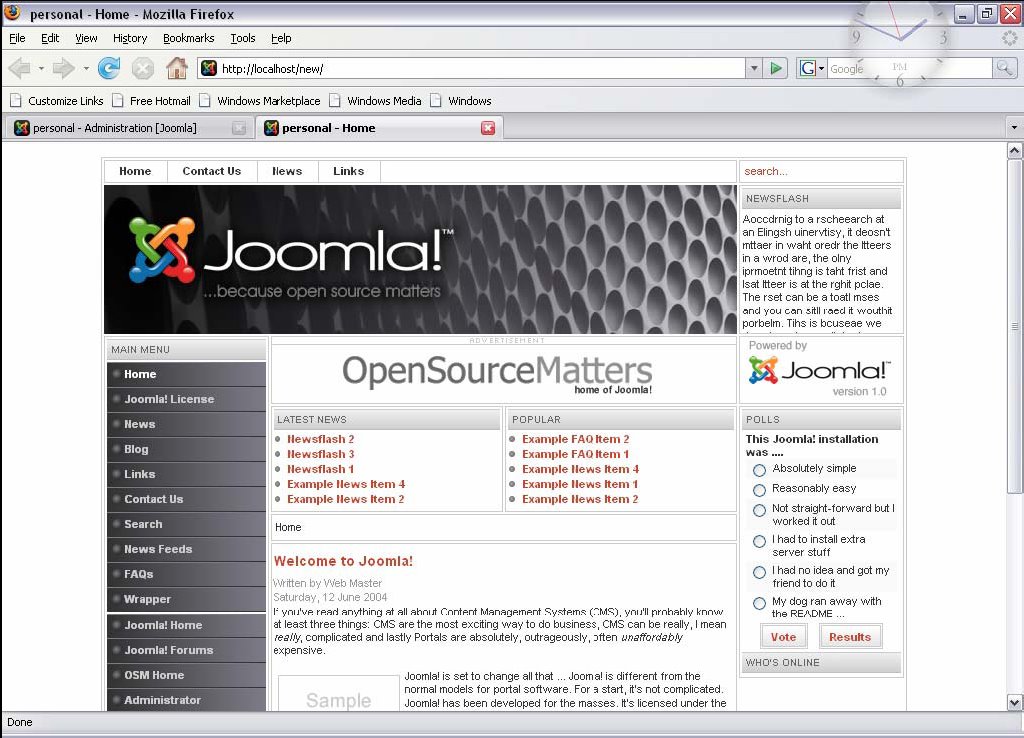Open Contact Us in top navigation
This screenshot has width=1024, height=738.
[x=212, y=171]
